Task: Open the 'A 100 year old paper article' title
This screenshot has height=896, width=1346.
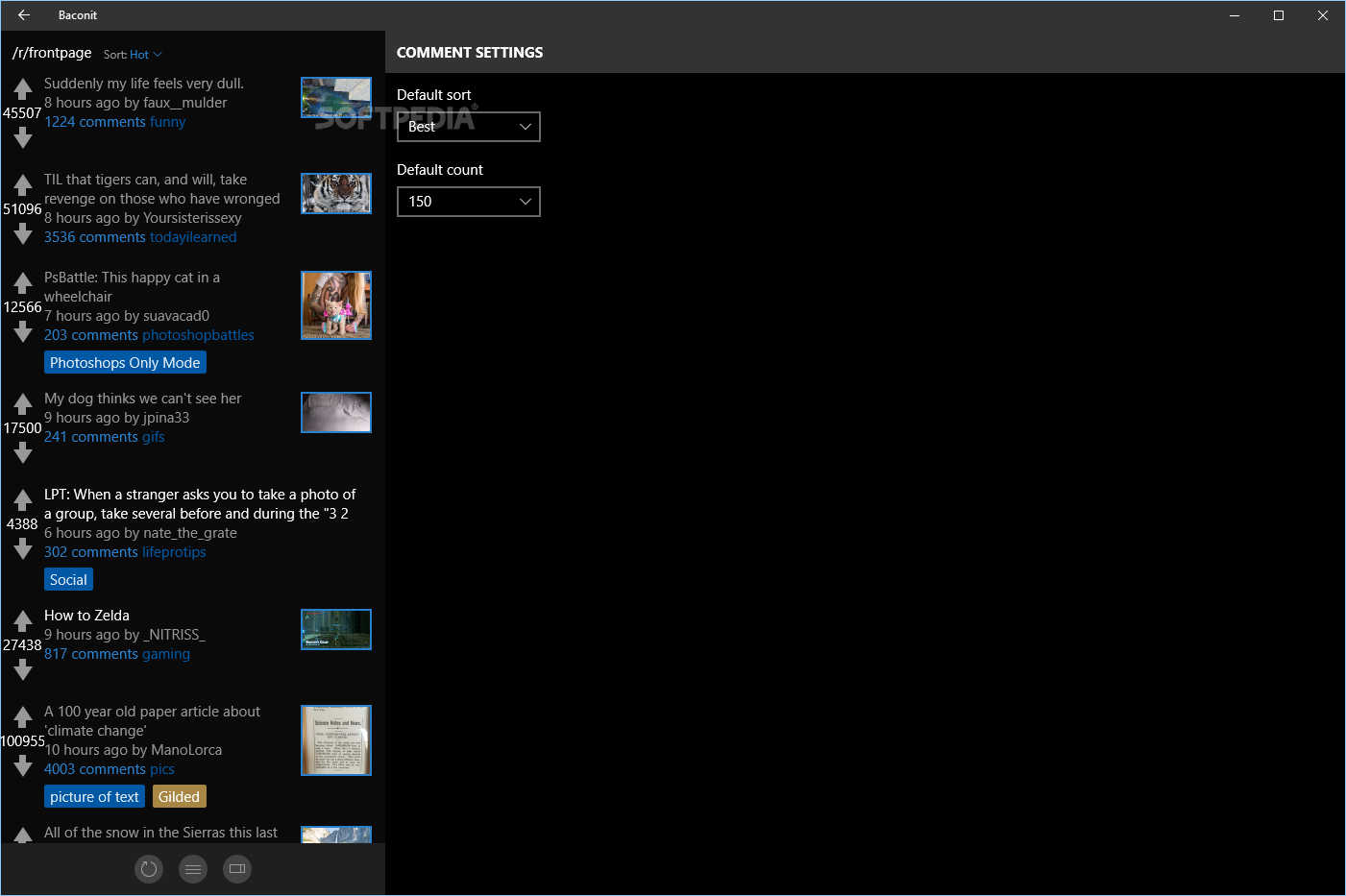Action: click(x=152, y=721)
